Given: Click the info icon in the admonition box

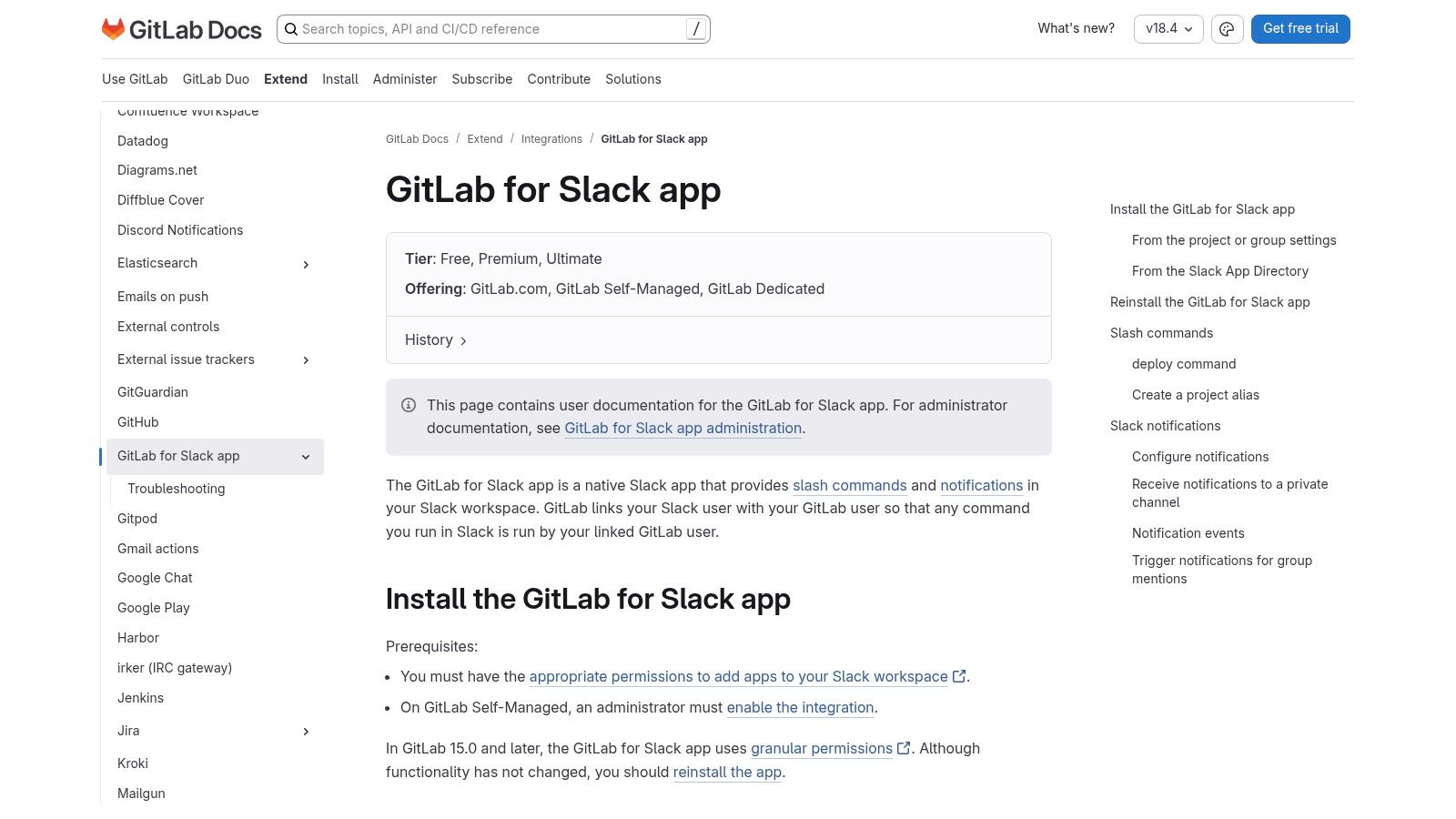Looking at the screenshot, I should click(409, 405).
